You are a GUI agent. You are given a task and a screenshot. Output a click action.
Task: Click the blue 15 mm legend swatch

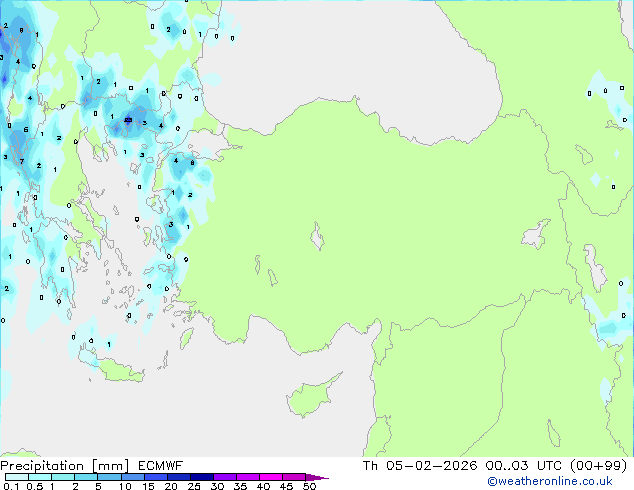[156, 477]
